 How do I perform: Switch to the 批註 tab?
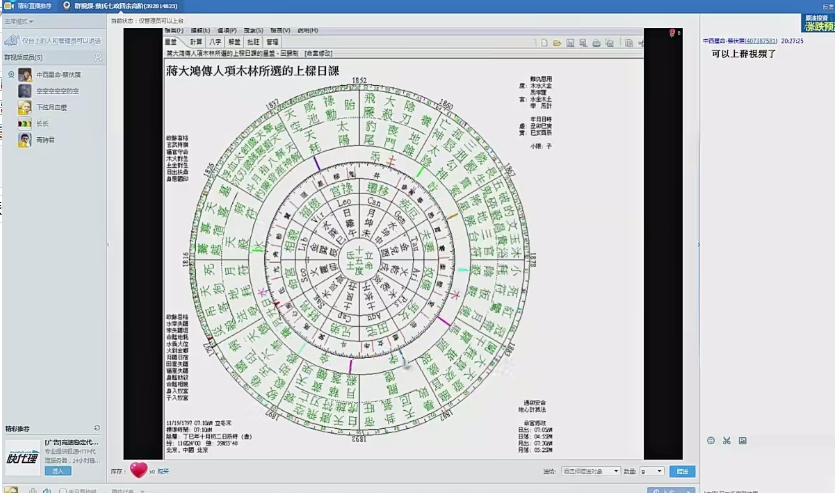pyautogui.click(x=253, y=42)
